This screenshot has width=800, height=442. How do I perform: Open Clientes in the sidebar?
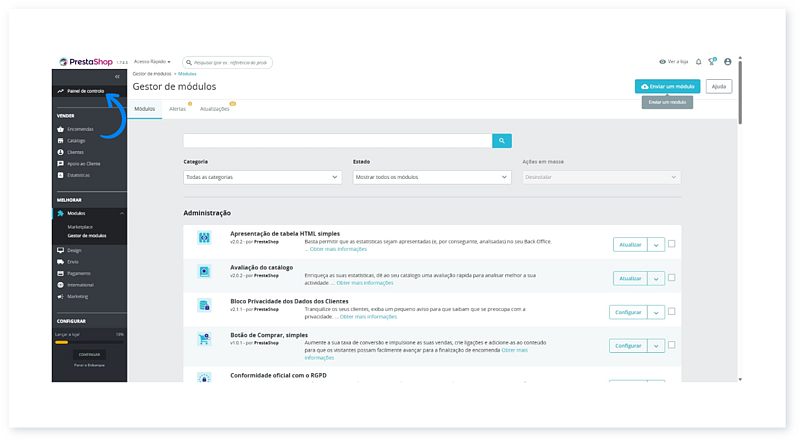(75, 152)
